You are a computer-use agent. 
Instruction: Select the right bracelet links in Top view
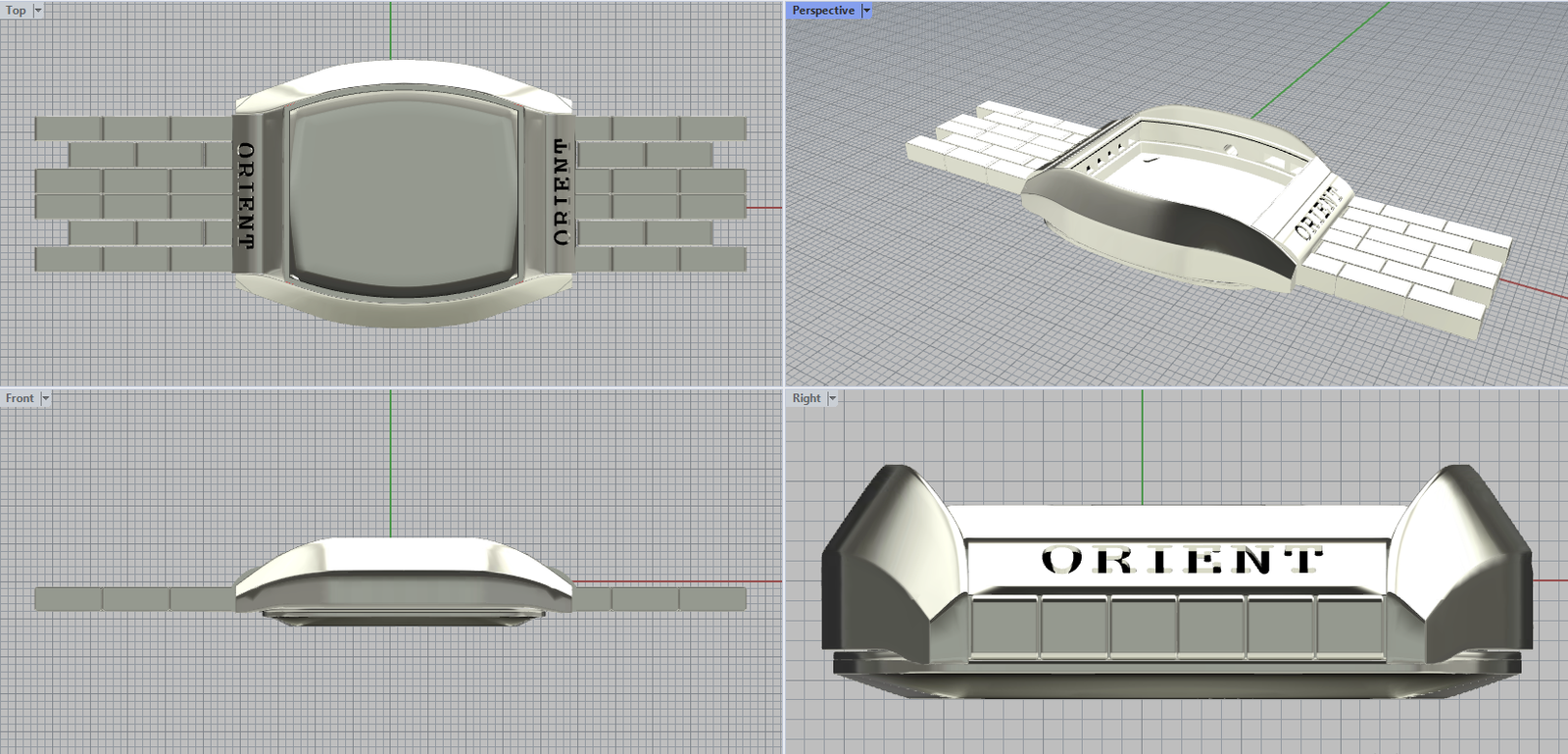pos(661,193)
